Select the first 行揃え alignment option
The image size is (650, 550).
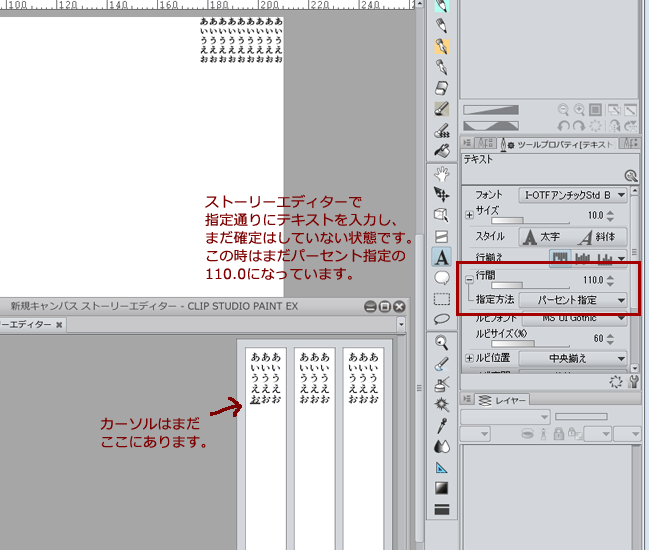click(560, 258)
